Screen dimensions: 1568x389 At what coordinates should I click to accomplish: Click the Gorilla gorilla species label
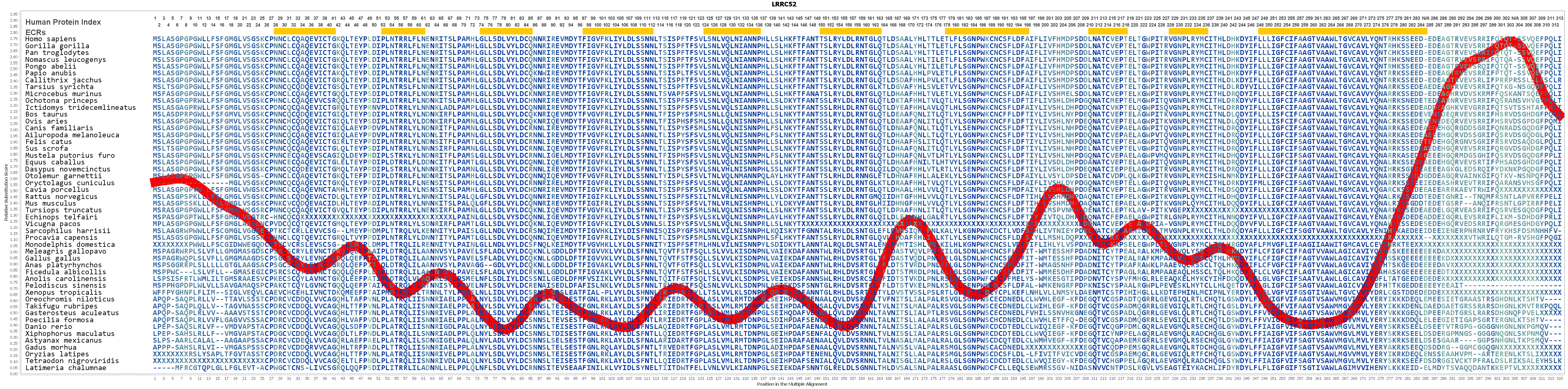pyautogui.click(x=57, y=46)
